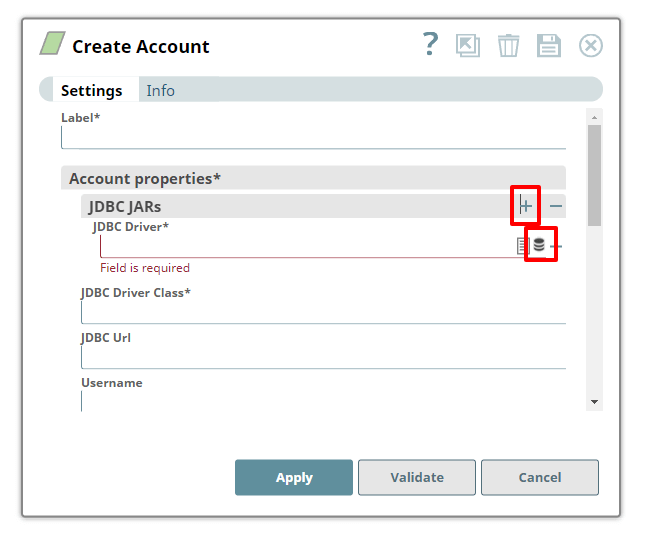Image resolution: width=649 pixels, height=537 pixels.
Task: Open the help question mark icon
Action: [430, 45]
